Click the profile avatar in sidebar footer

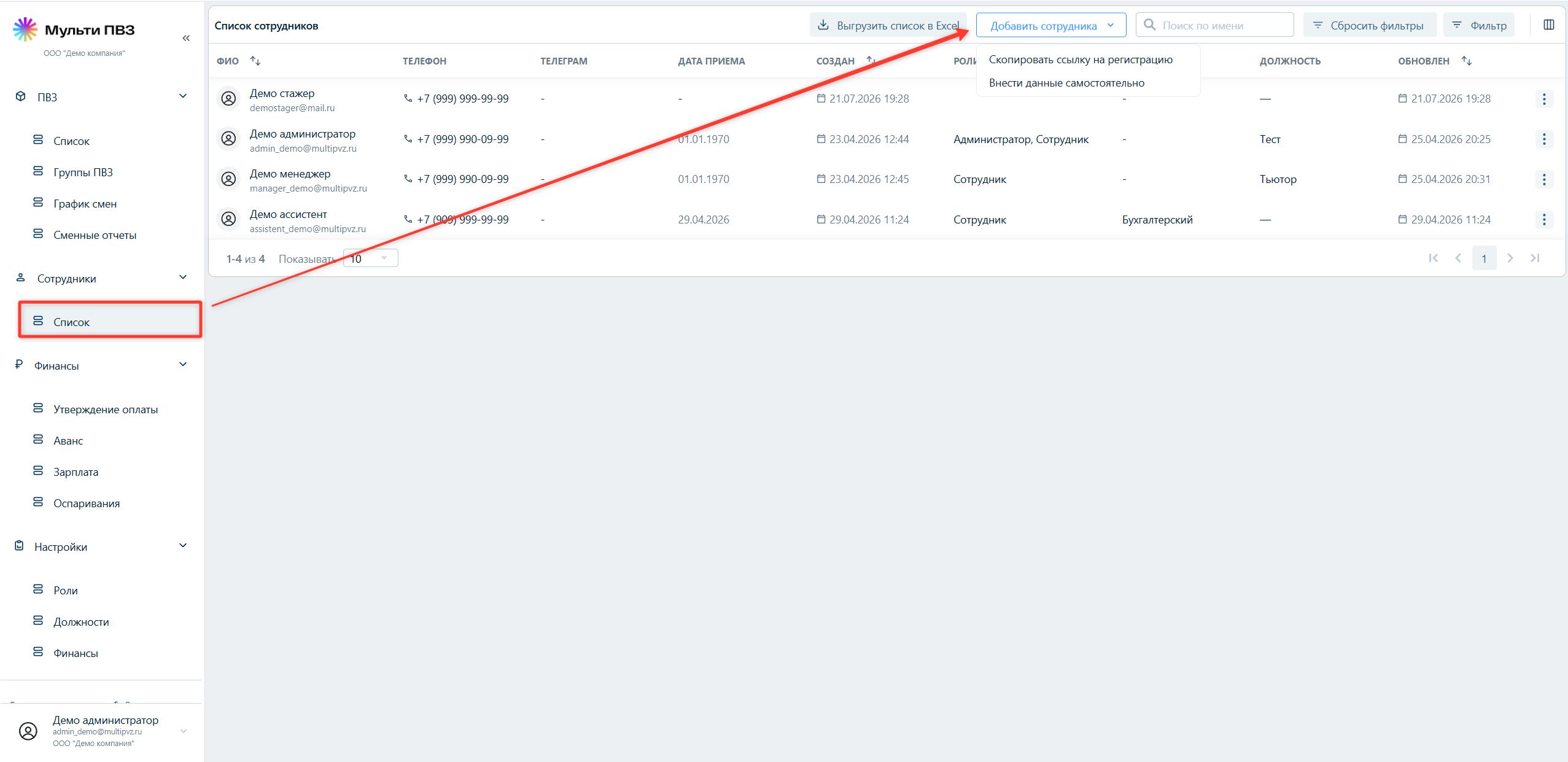[x=28, y=731]
